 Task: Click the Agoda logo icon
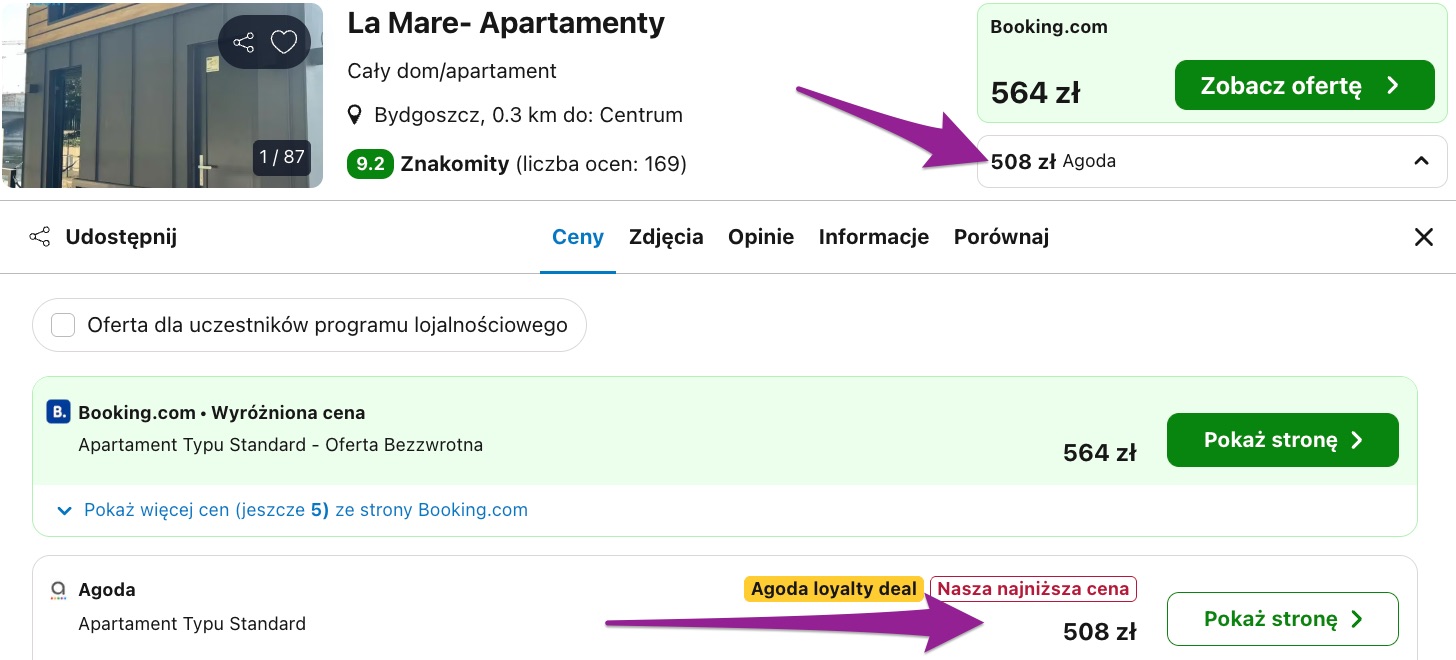(58, 590)
